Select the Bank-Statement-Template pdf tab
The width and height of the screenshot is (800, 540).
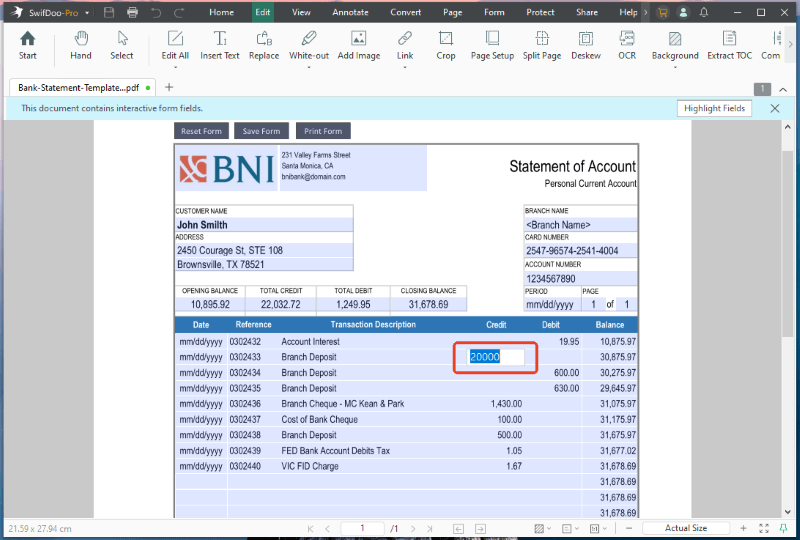[82, 88]
